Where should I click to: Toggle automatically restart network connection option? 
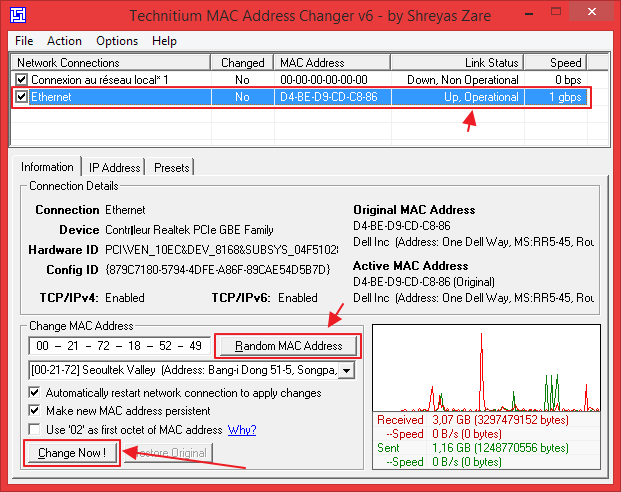[34, 393]
